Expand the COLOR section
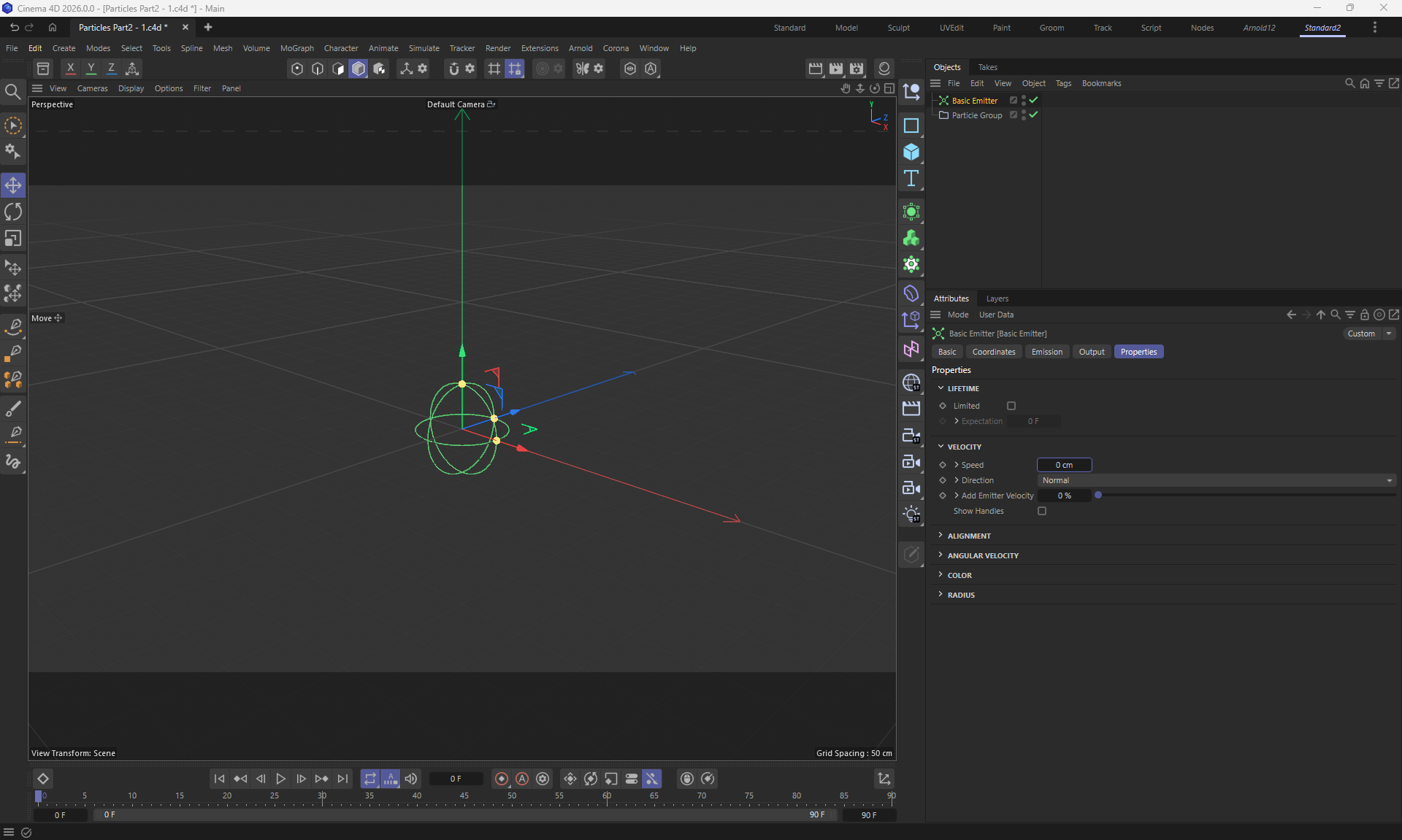 959,575
